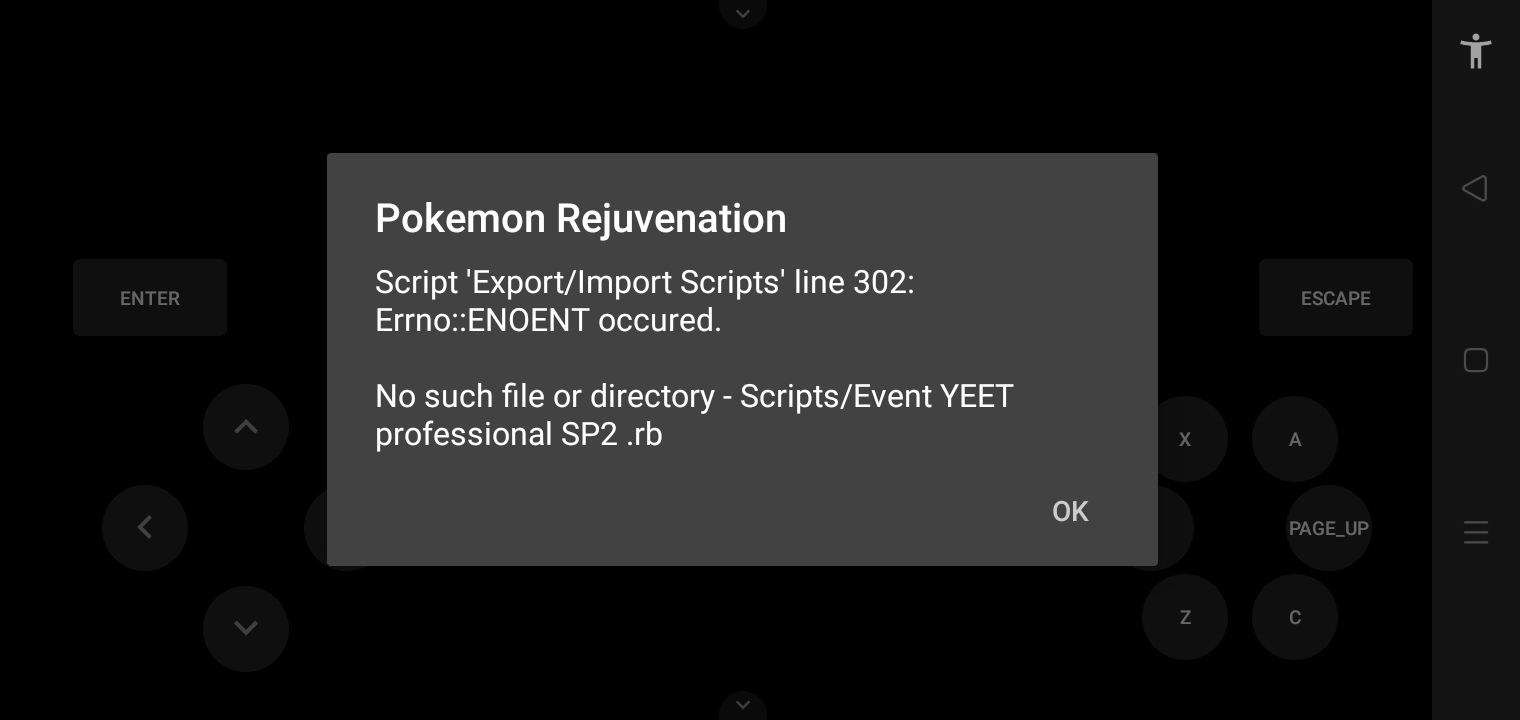The width and height of the screenshot is (1520, 720).
Task: Tap the accessibility figure icon
Action: coord(1475,50)
